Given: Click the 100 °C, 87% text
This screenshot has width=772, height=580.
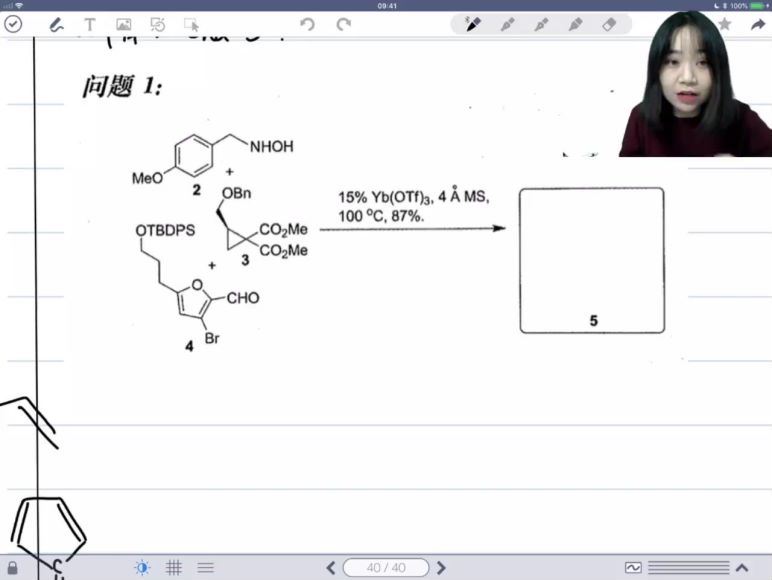Looking at the screenshot, I should click(x=381, y=216).
